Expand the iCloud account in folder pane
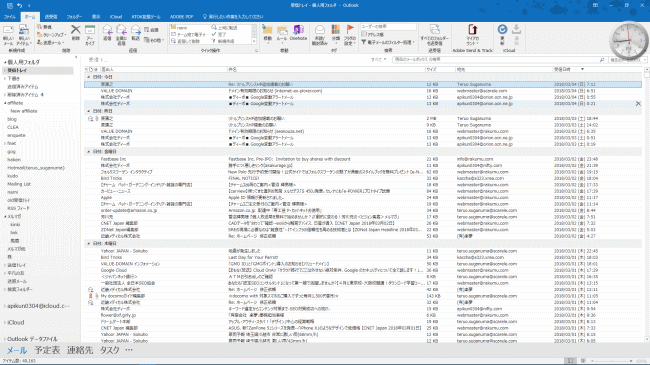The width and height of the screenshot is (650, 365). click(x=5, y=322)
